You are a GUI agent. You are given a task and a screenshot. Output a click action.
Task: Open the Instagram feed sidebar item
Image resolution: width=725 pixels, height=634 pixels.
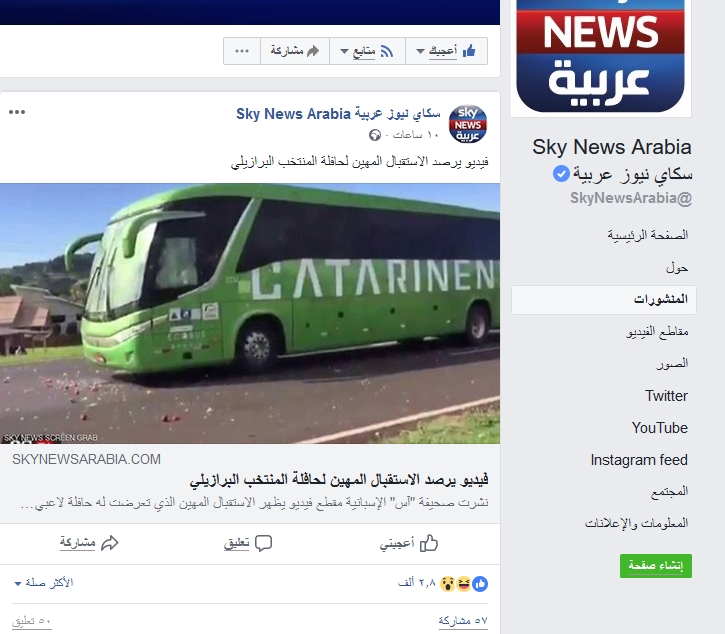pyautogui.click(x=639, y=460)
